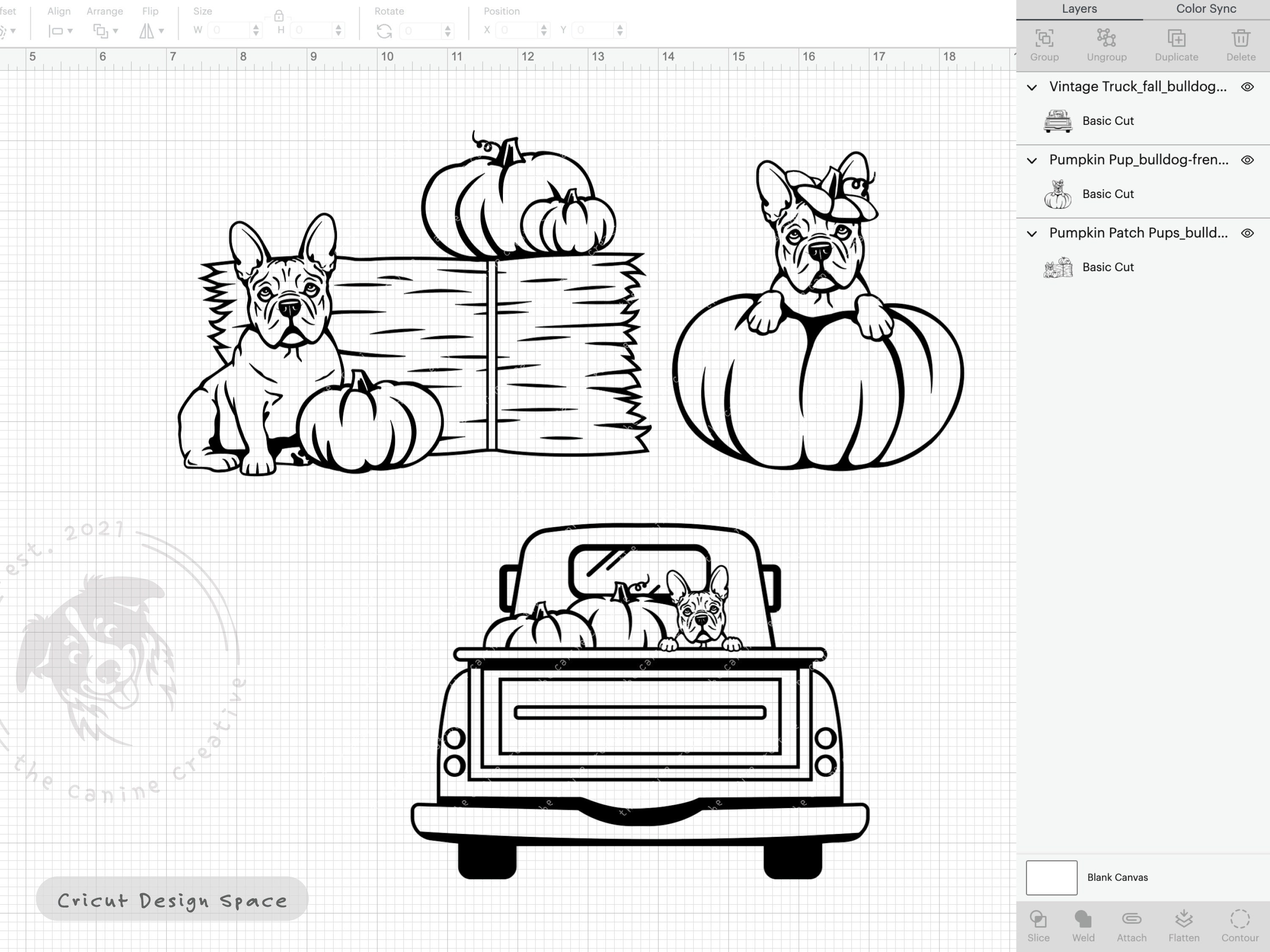
Task: Switch to the Color Sync tab
Action: (x=1206, y=8)
